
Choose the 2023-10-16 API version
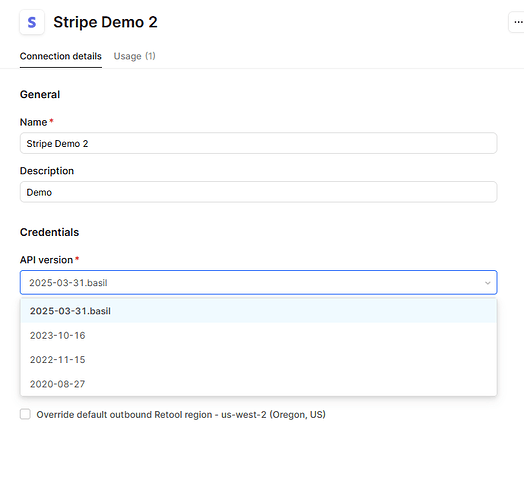point(258,335)
